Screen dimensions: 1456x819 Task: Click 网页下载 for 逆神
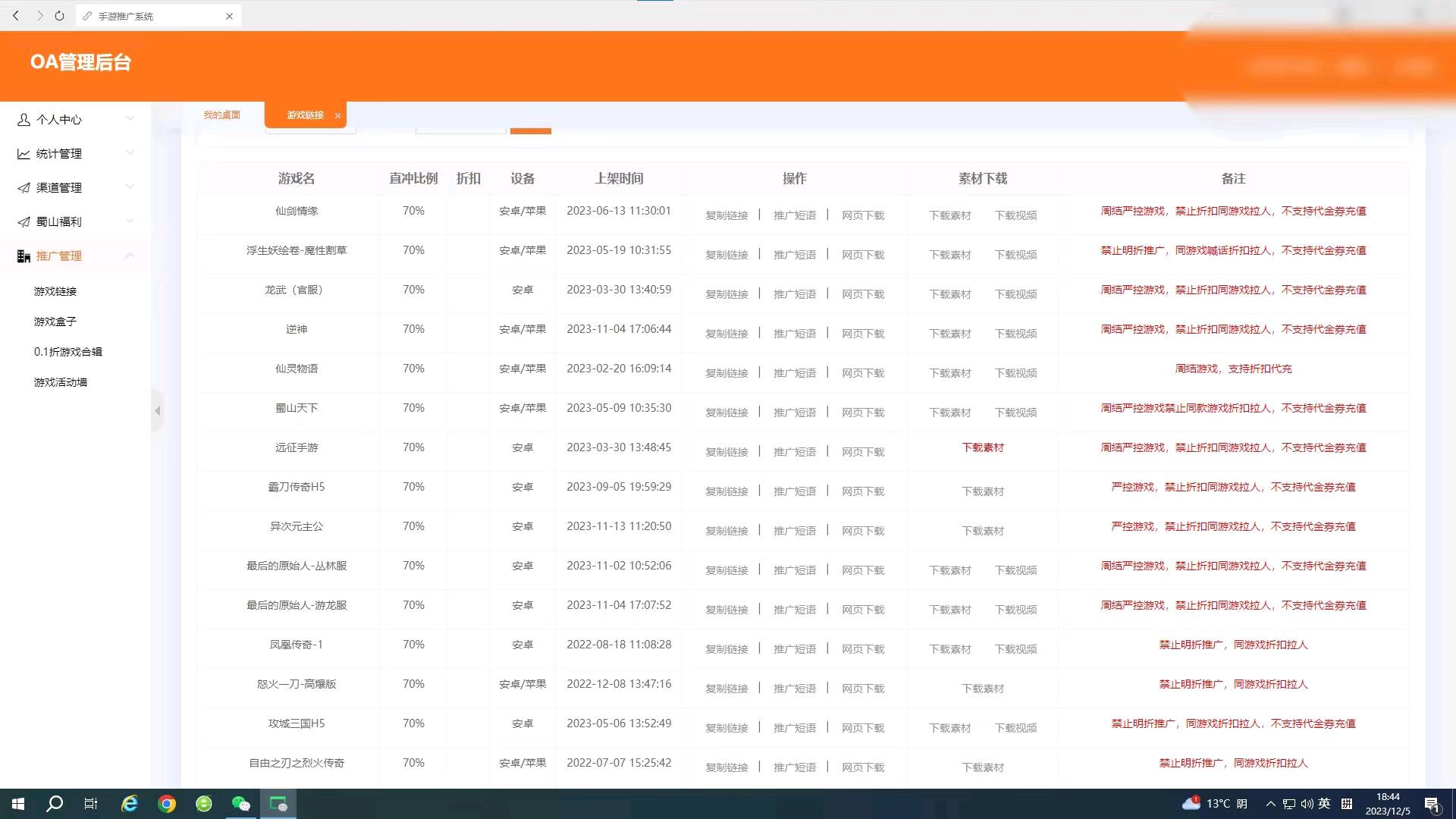click(x=863, y=334)
